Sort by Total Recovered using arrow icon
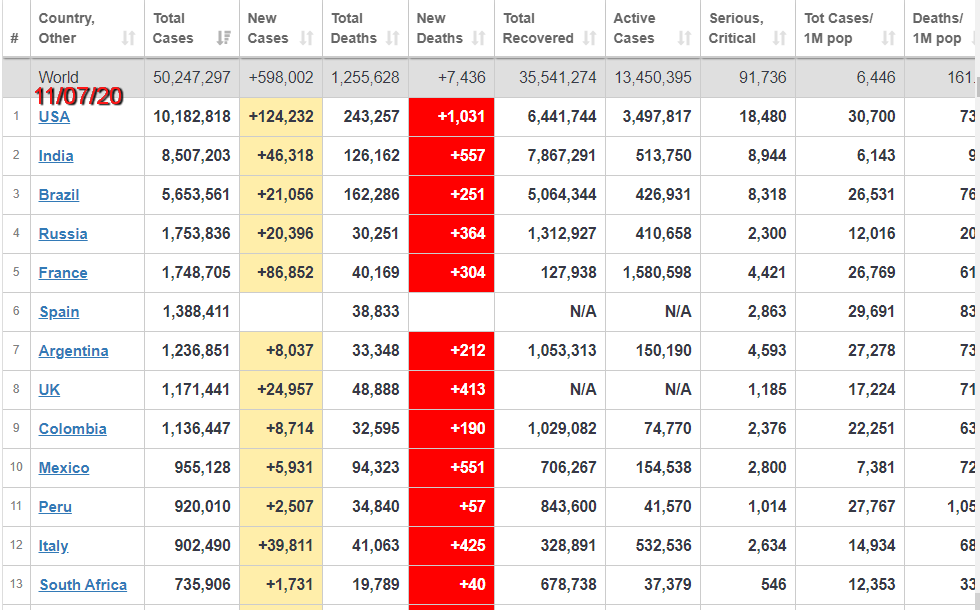The width and height of the screenshot is (980, 610). 589,38
